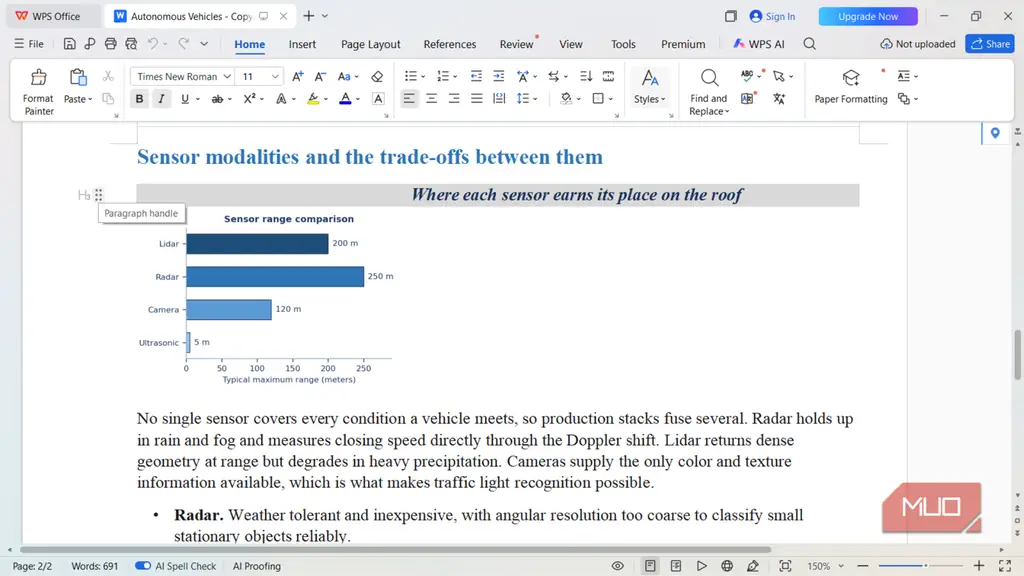The height and width of the screenshot is (576, 1024).
Task: Open the References tab
Action: pos(450,44)
